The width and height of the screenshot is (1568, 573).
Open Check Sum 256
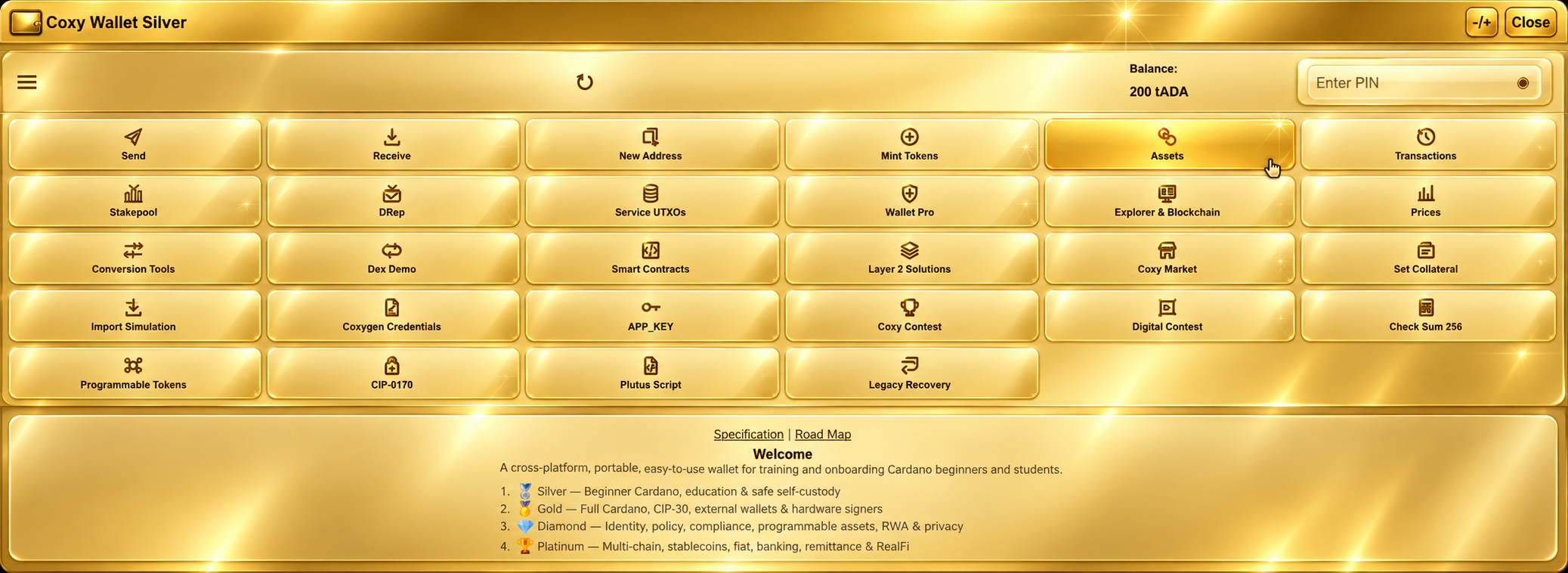coord(1427,316)
